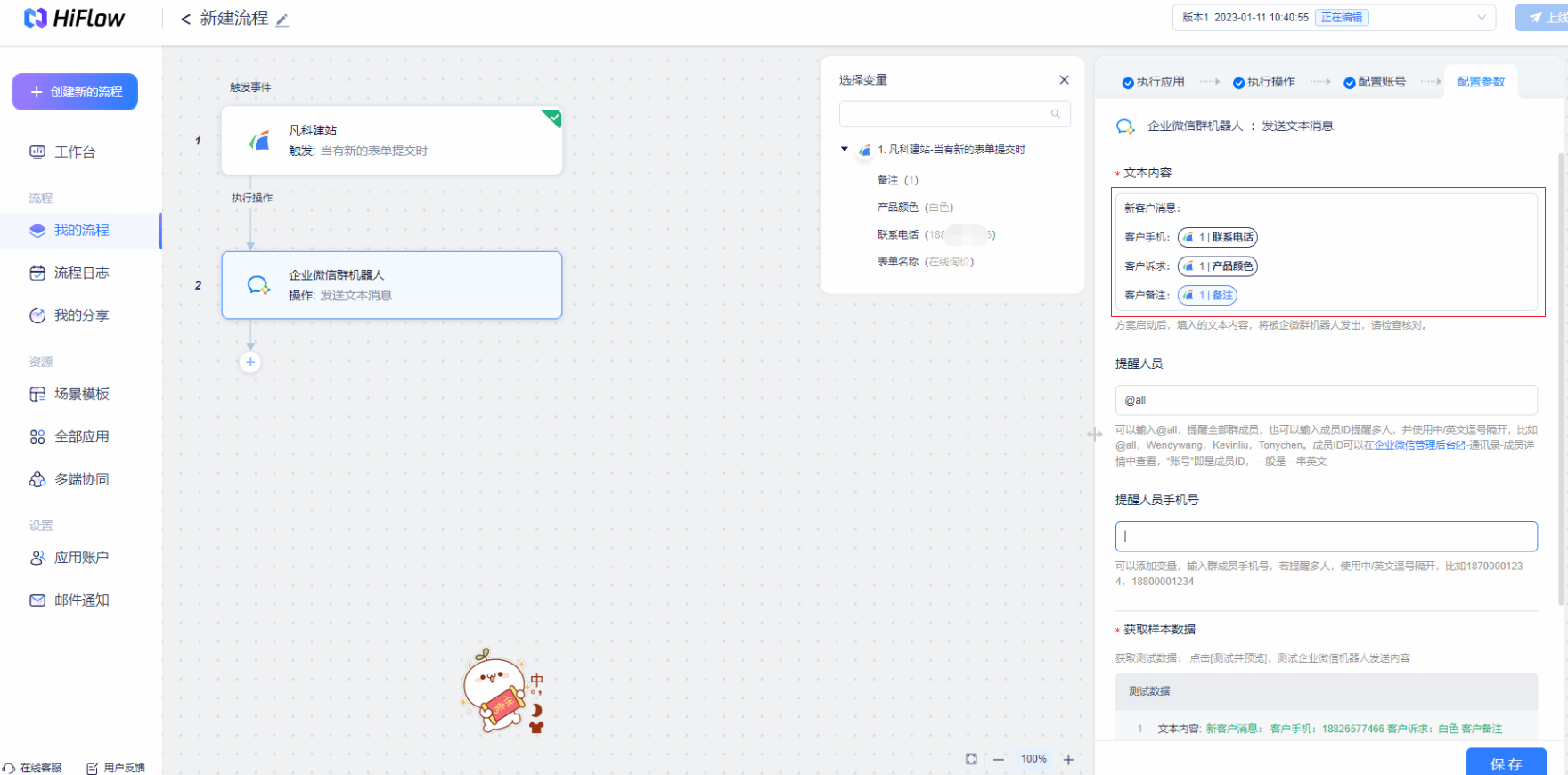Collapse the 凡科建站-当有新的表单提交时 tree node
This screenshot has height=775, width=1568.
845,149
